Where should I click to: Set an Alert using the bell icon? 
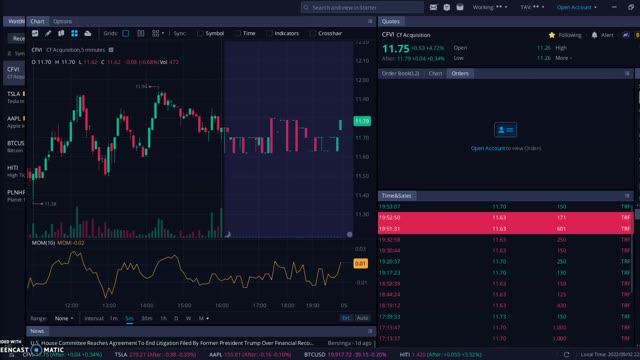click(594, 35)
